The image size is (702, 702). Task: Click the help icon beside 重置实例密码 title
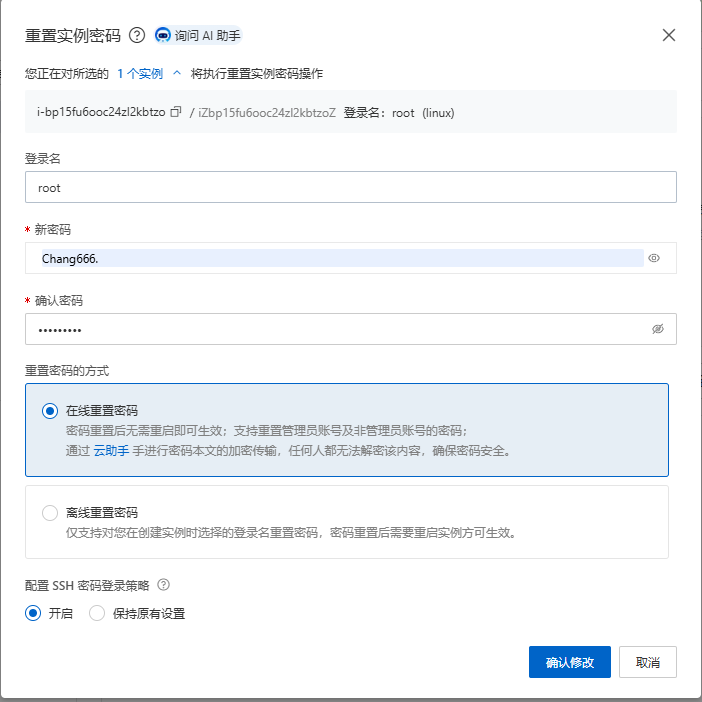pos(138,36)
